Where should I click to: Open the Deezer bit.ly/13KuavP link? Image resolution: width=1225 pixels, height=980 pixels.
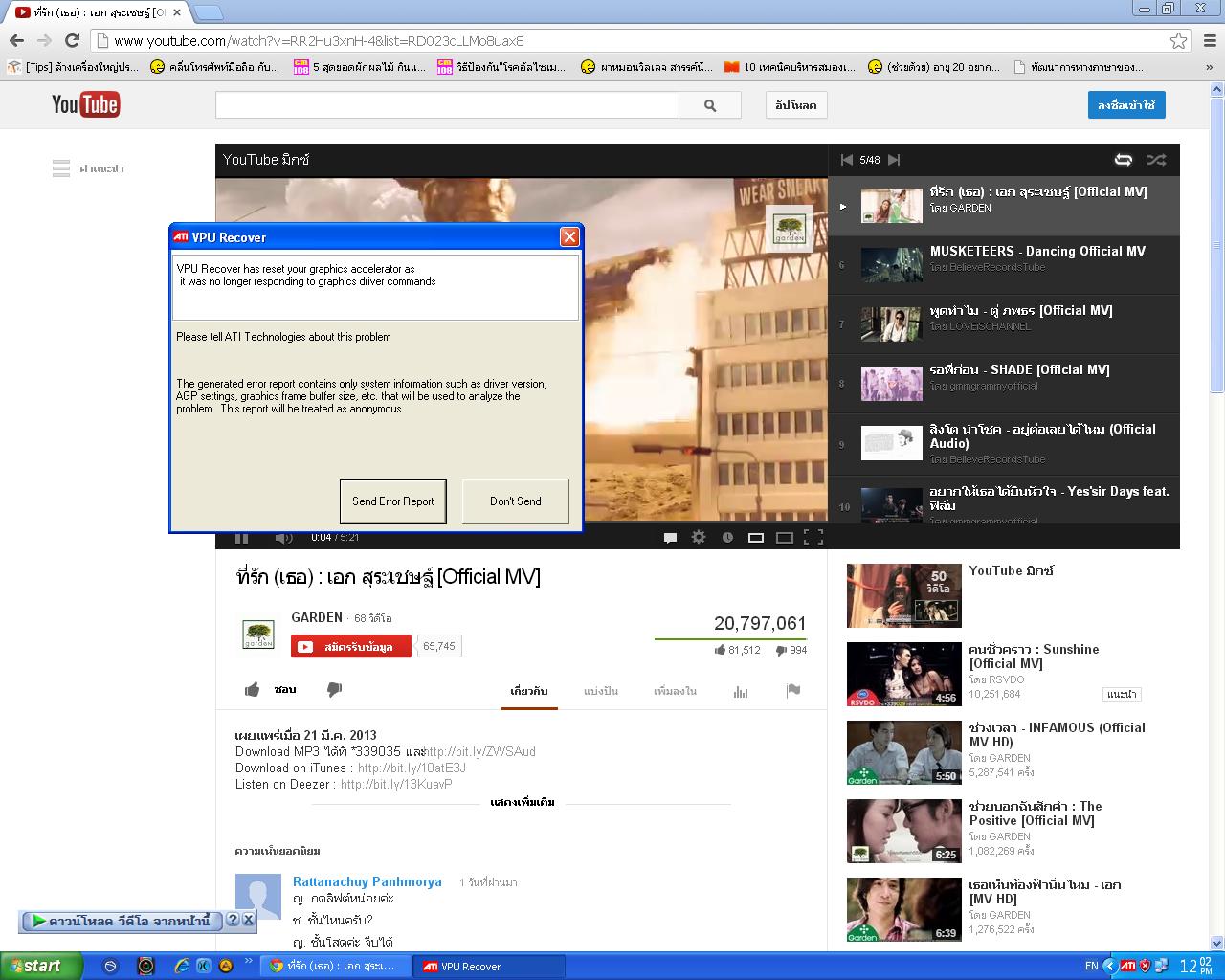(x=396, y=784)
